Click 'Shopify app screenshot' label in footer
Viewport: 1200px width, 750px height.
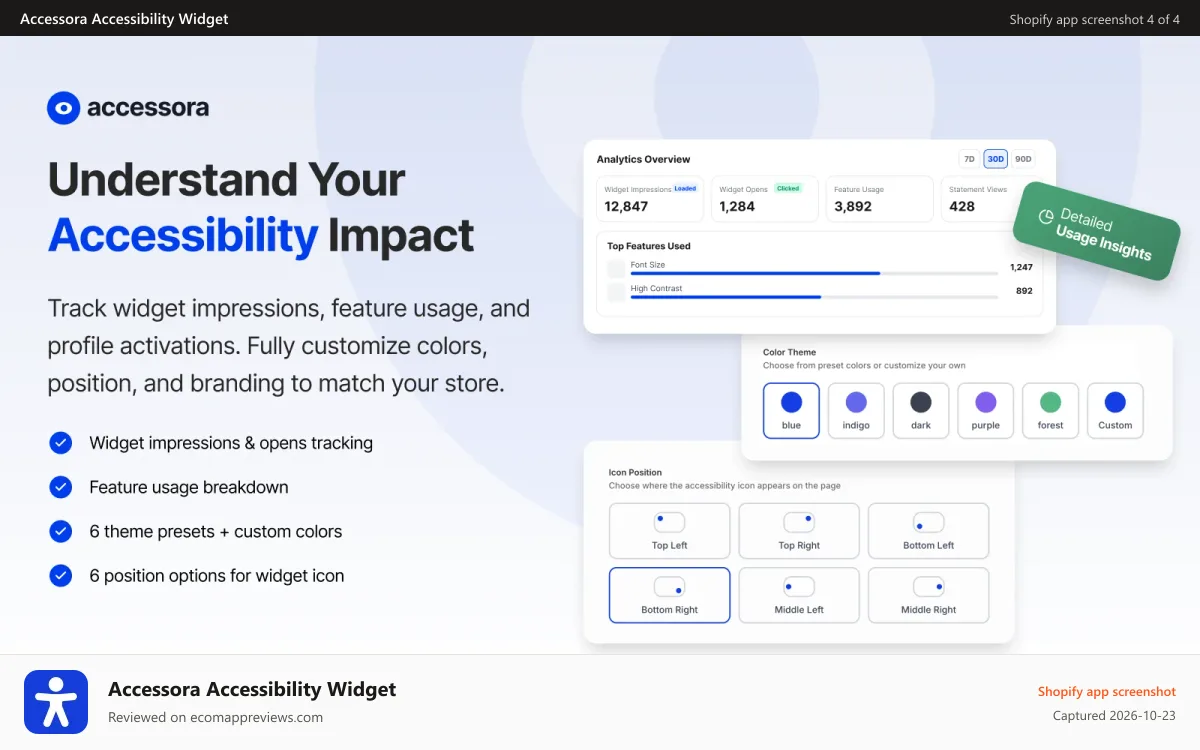1106,692
